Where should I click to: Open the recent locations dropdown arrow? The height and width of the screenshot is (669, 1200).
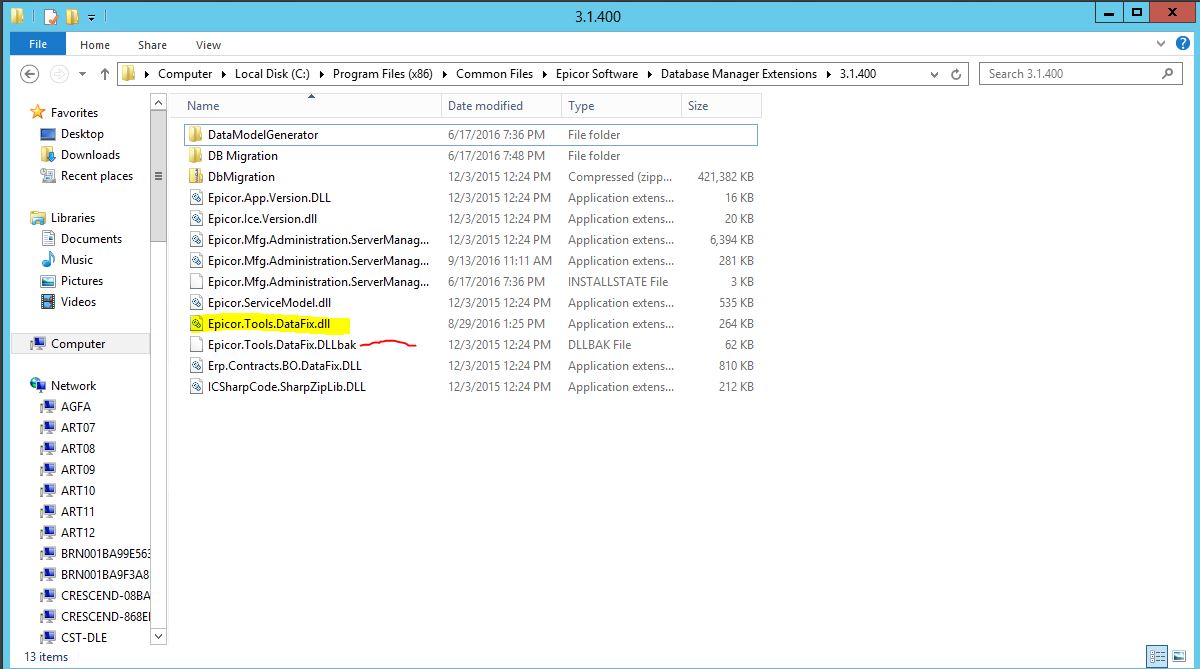[x=82, y=74]
